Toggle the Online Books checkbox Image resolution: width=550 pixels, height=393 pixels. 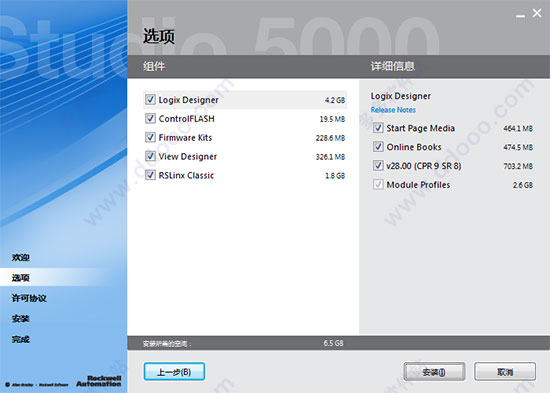coord(378,147)
